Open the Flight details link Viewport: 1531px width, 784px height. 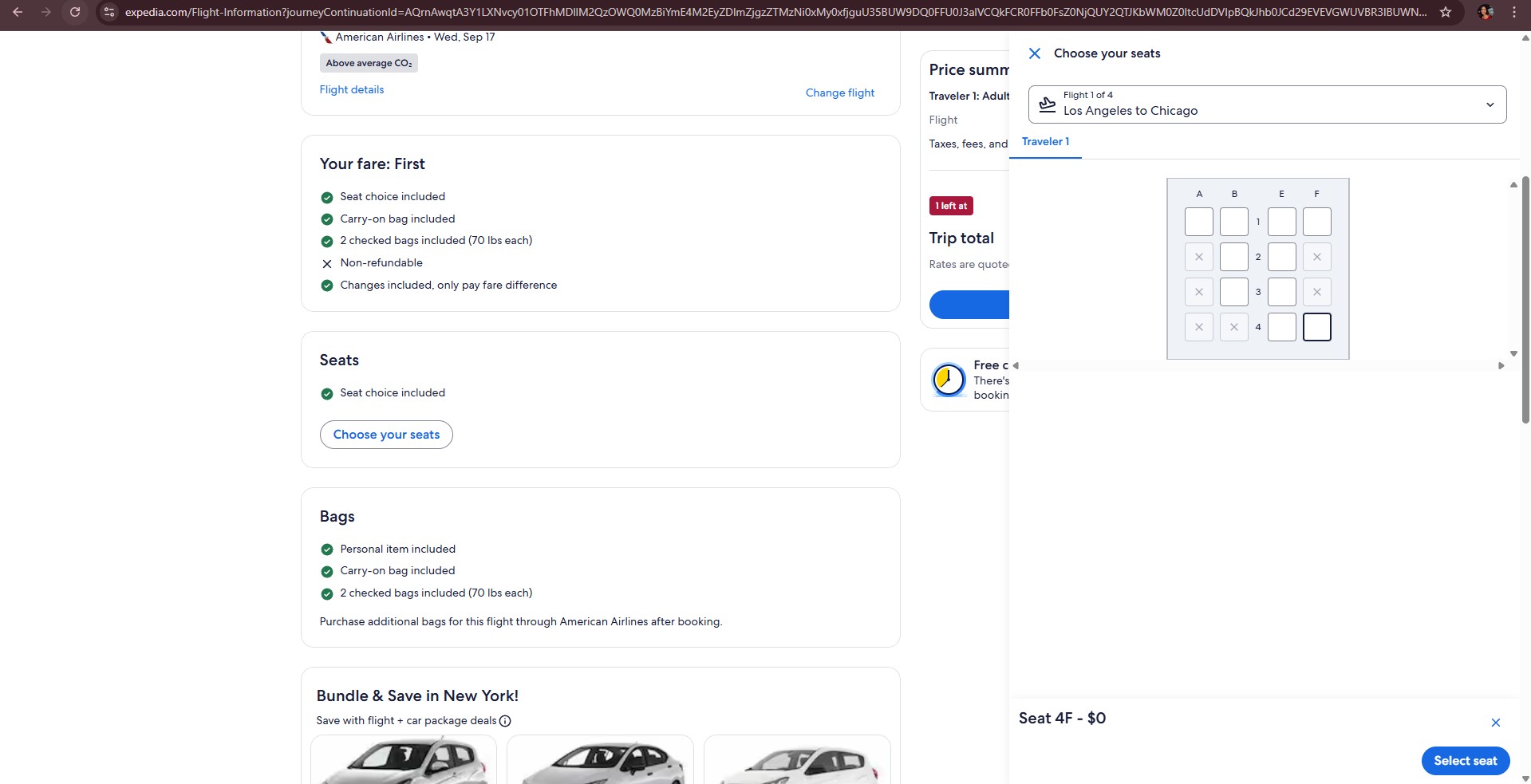click(x=352, y=90)
